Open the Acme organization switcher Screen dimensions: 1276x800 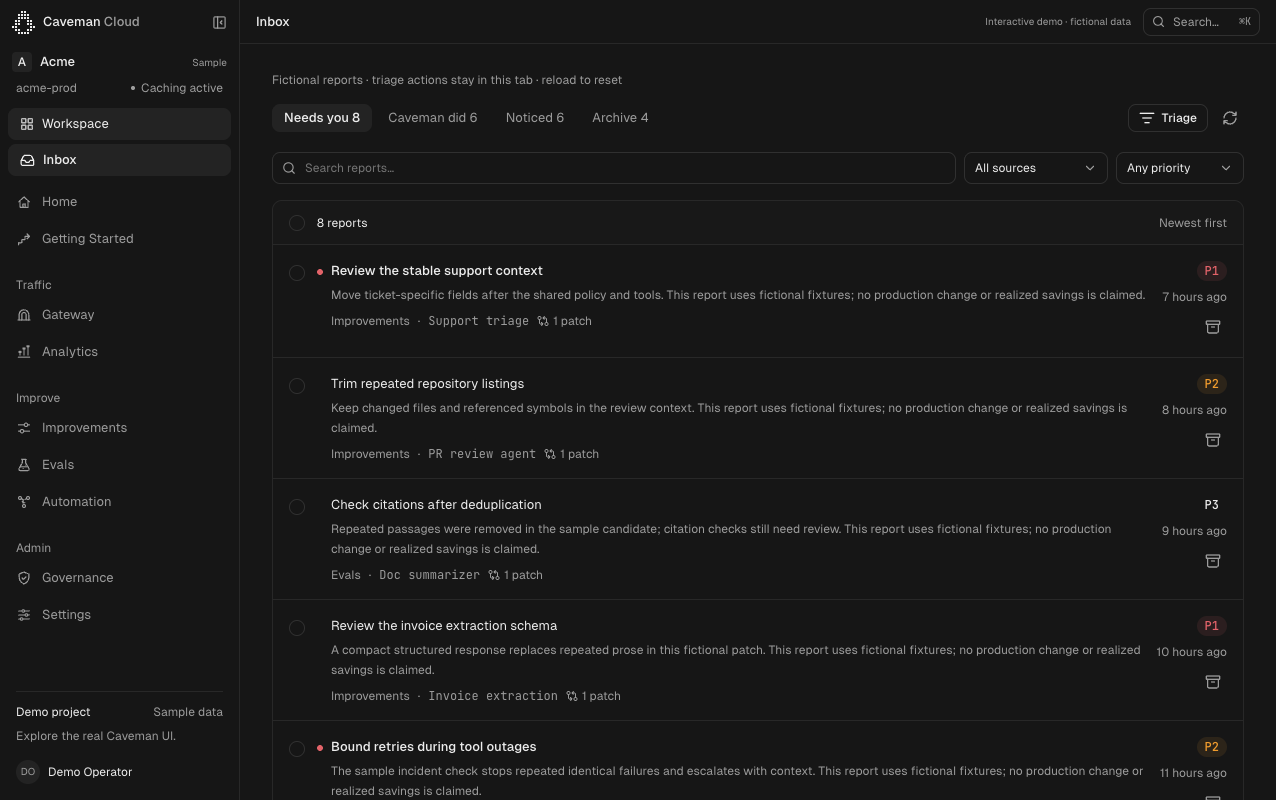tap(119, 62)
